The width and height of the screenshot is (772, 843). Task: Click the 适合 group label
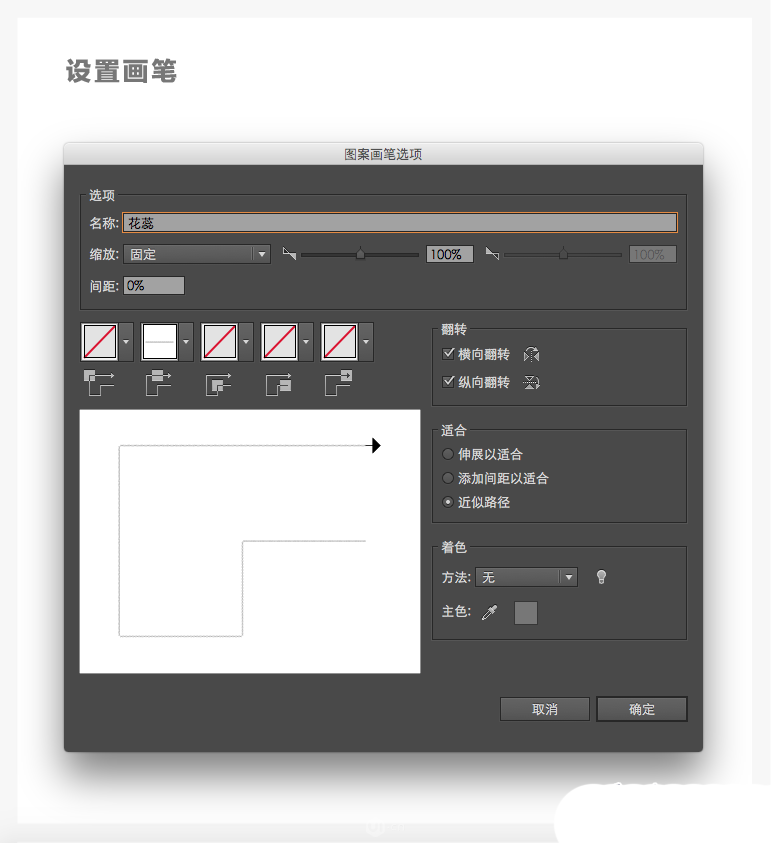[454, 430]
